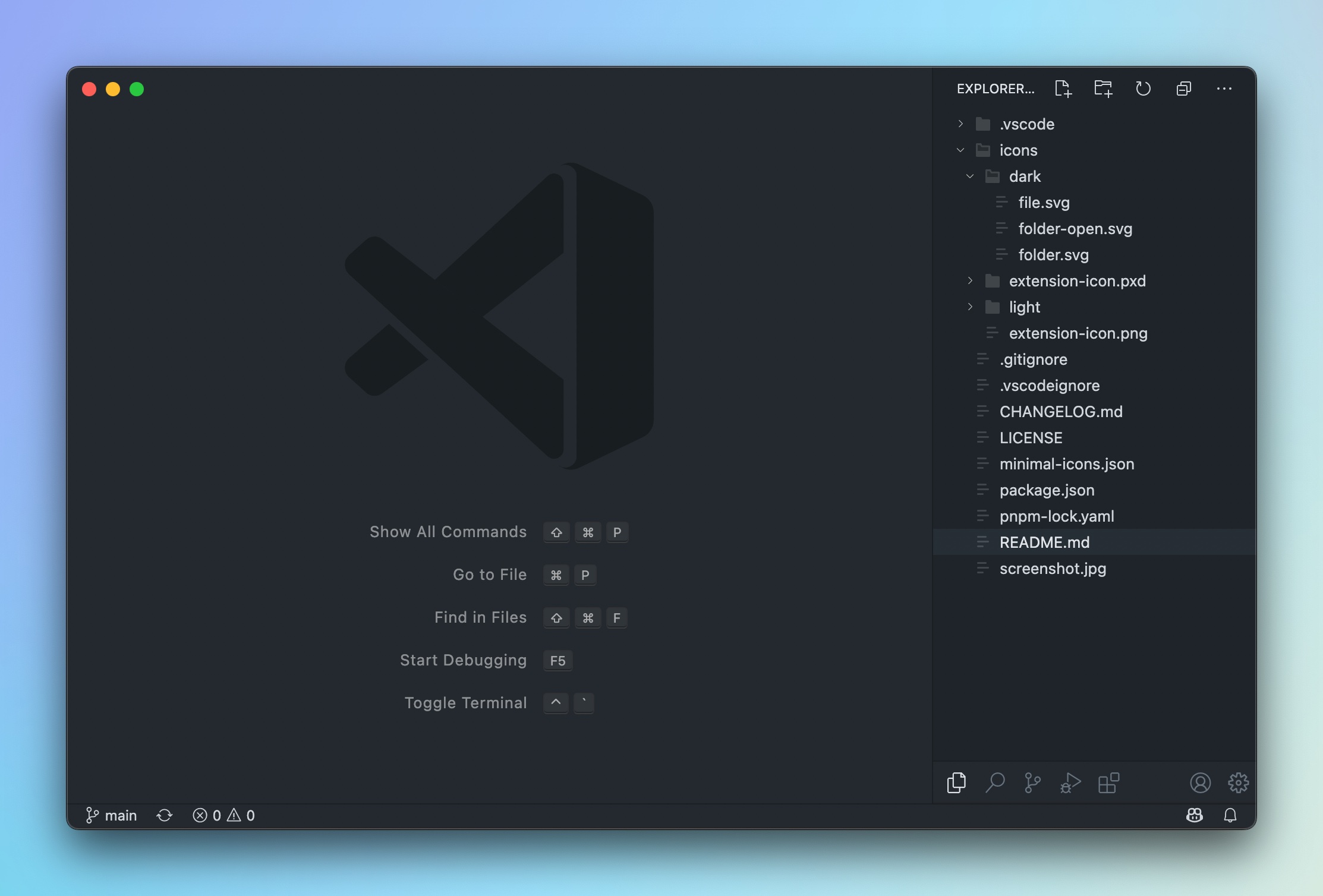The height and width of the screenshot is (896, 1323).
Task: Open the Search view icon
Action: click(x=995, y=783)
